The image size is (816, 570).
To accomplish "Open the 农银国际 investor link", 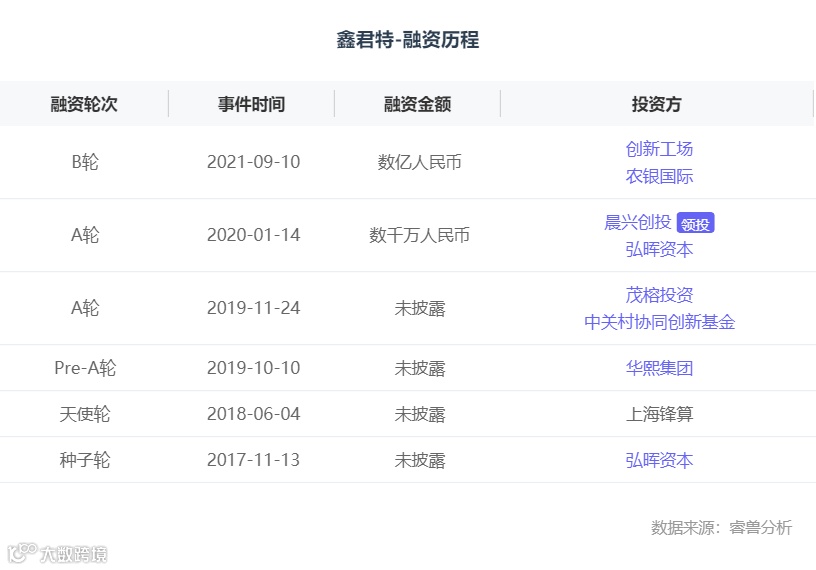I will (659, 176).
